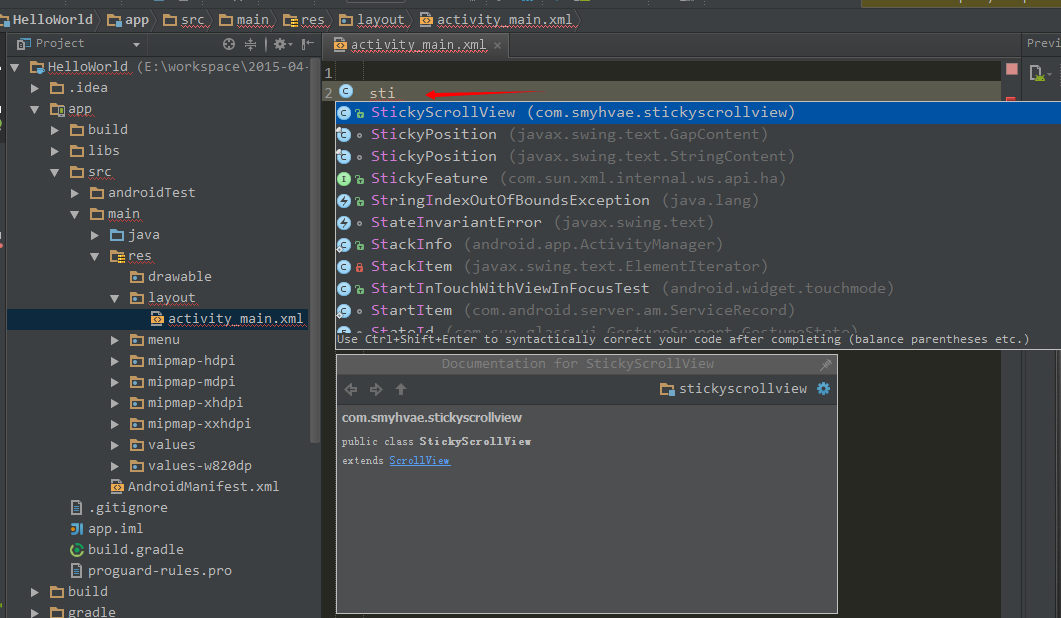Go back in documentation popup
Image resolution: width=1061 pixels, height=618 pixels.
[x=351, y=389]
